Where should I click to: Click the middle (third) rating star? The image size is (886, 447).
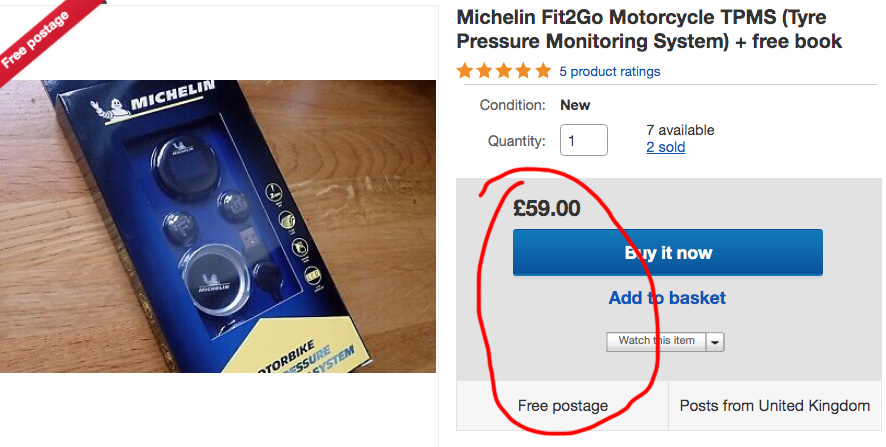[x=504, y=71]
